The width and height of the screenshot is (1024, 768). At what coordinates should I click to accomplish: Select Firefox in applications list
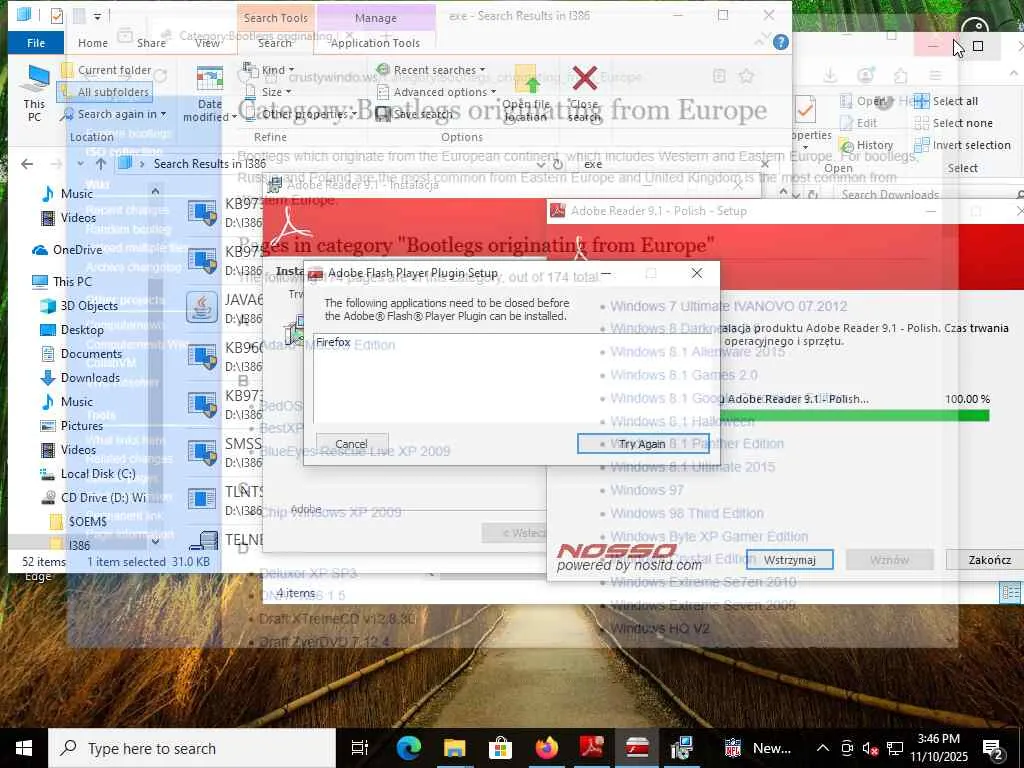333,342
